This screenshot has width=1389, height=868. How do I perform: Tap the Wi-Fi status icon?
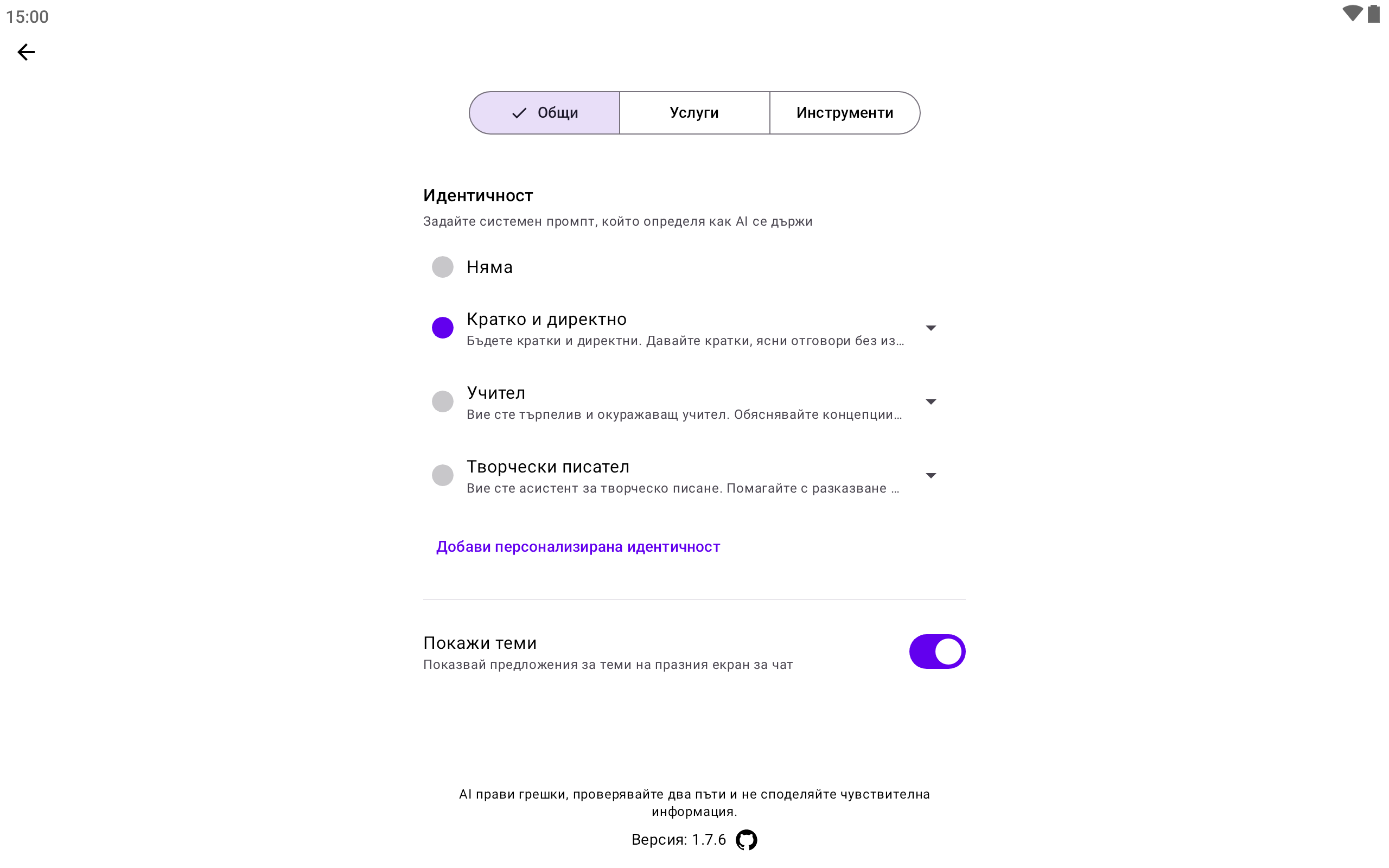click(x=1352, y=13)
